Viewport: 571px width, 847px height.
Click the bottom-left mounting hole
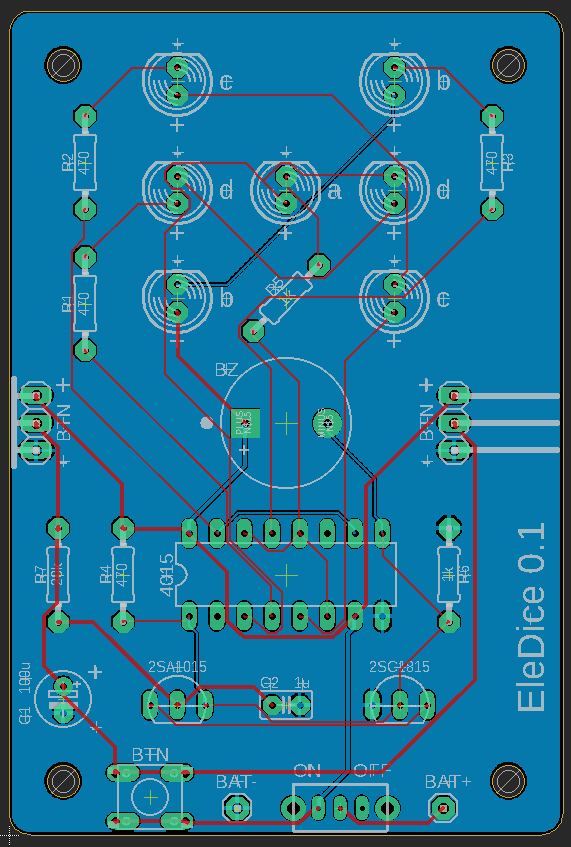pyautogui.click(x=64, y=781)
